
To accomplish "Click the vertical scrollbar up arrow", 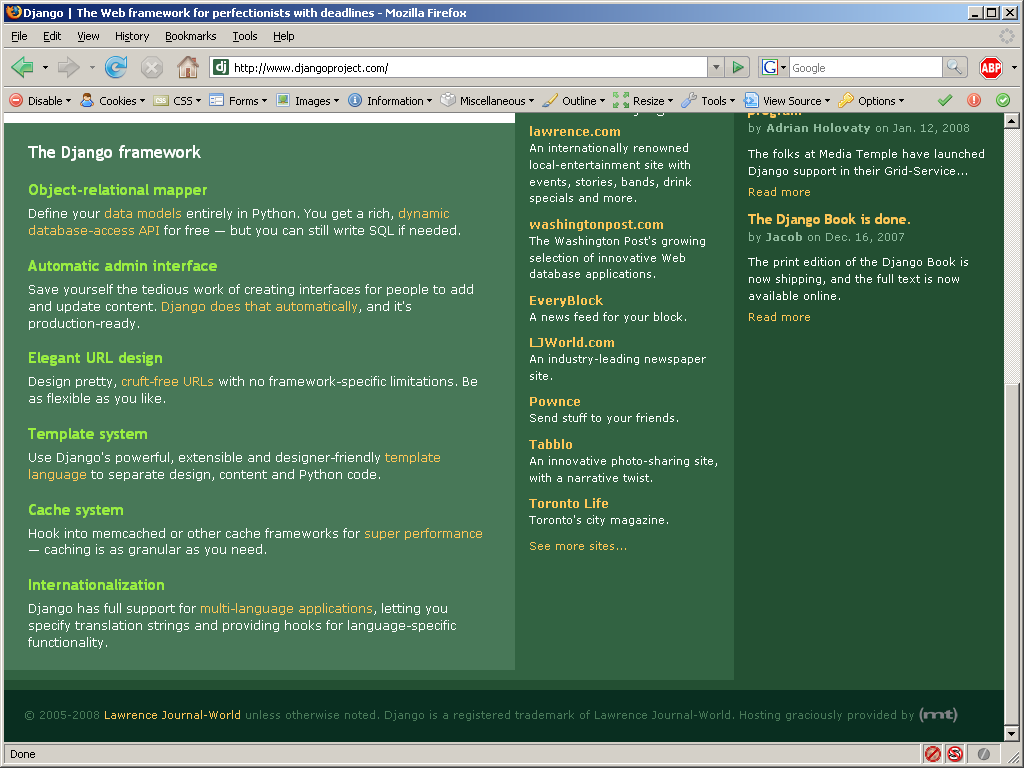I will point(1012,121).
